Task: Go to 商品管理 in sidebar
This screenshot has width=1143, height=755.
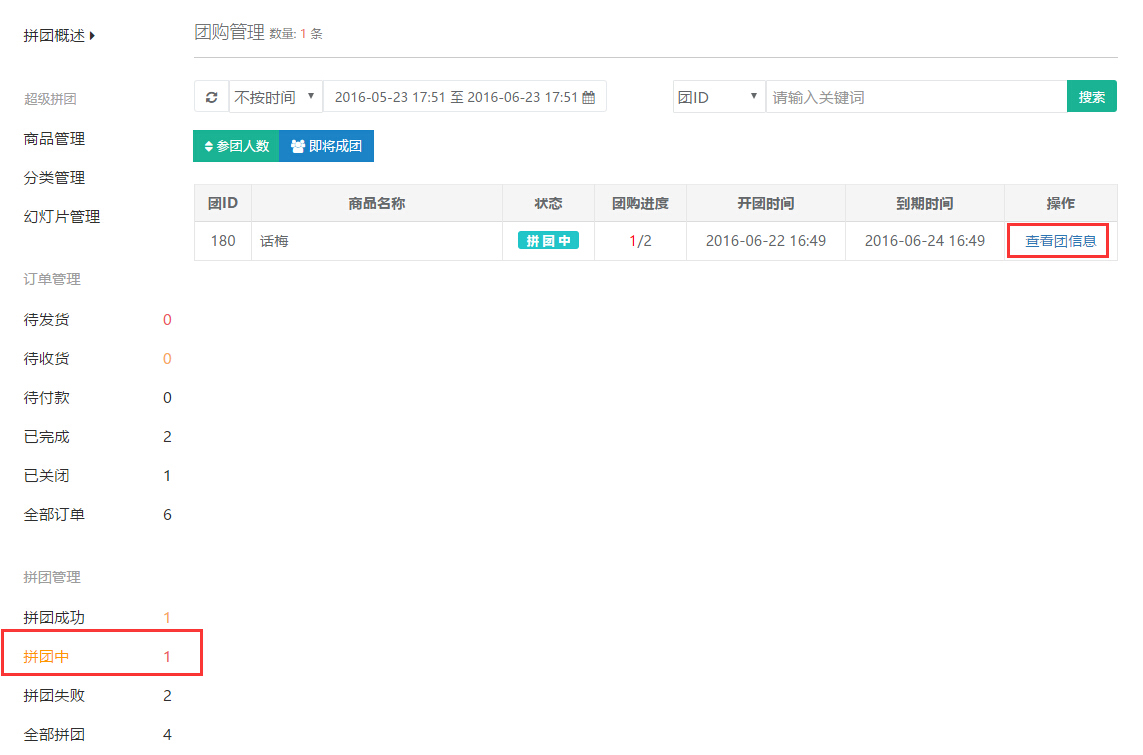Action: point(54,139)
